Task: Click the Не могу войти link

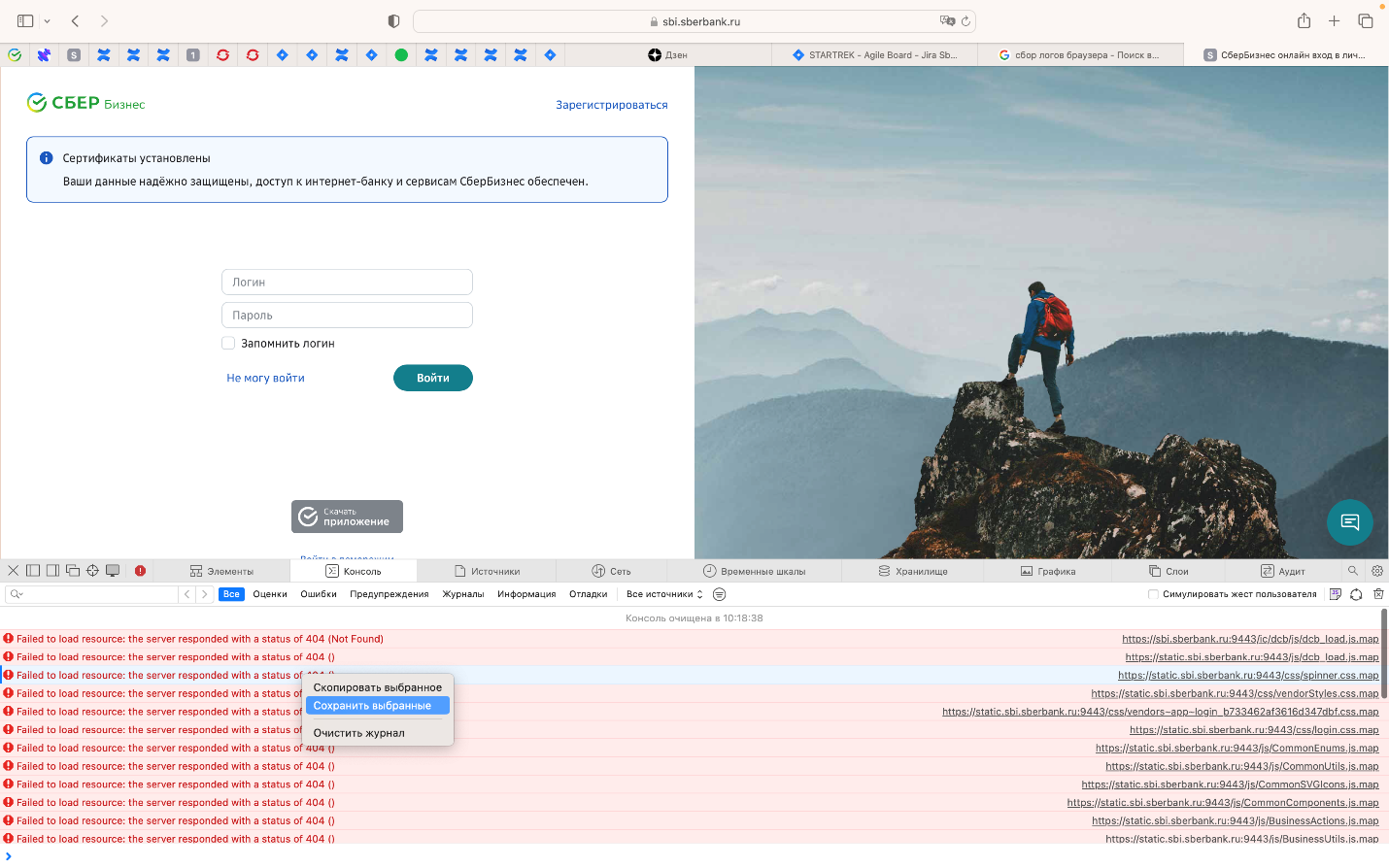Action: click(265, 378)
